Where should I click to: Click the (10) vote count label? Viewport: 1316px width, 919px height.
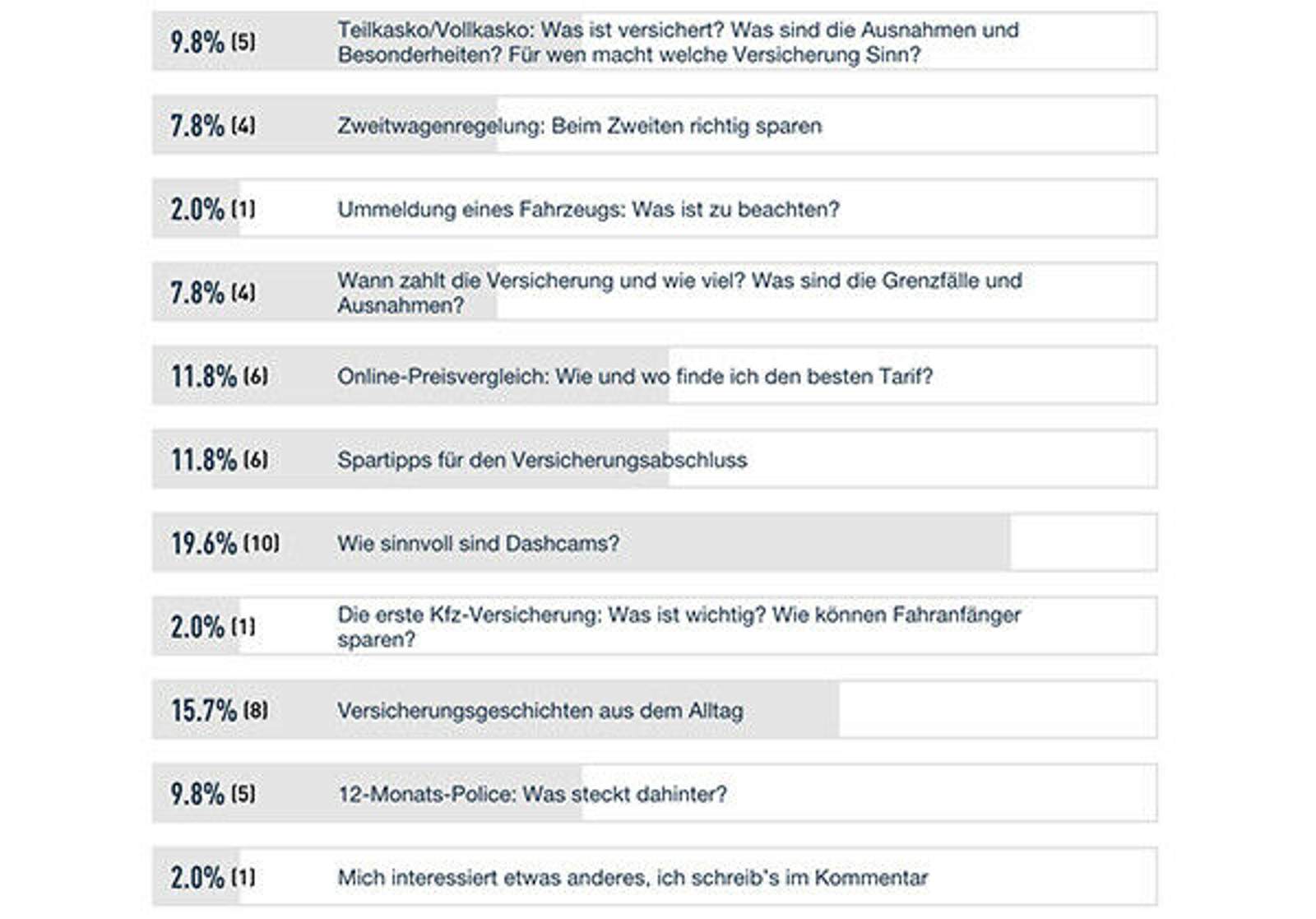261,543
